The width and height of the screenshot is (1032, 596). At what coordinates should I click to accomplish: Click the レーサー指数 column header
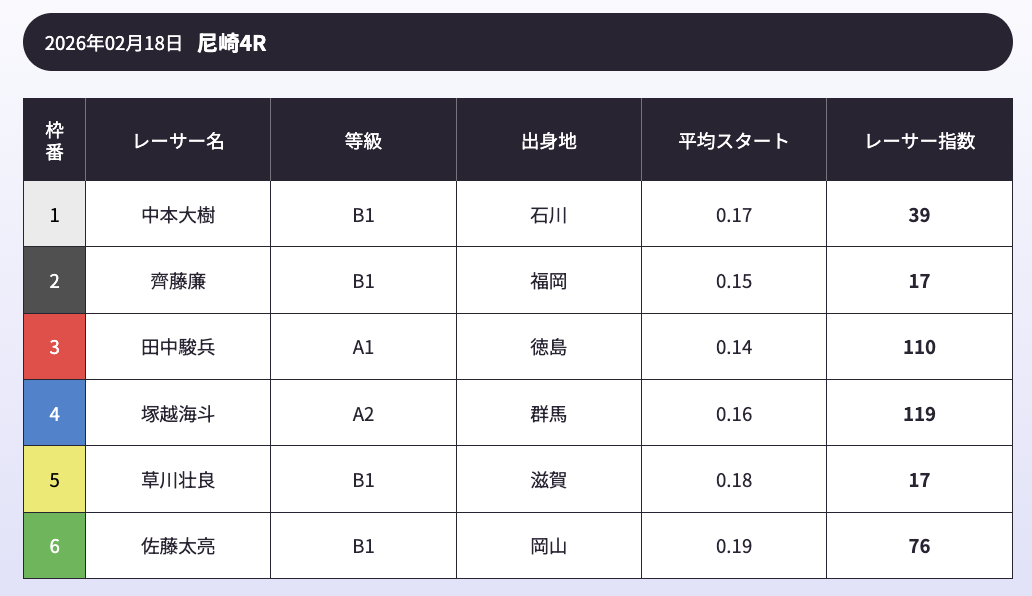919,141
